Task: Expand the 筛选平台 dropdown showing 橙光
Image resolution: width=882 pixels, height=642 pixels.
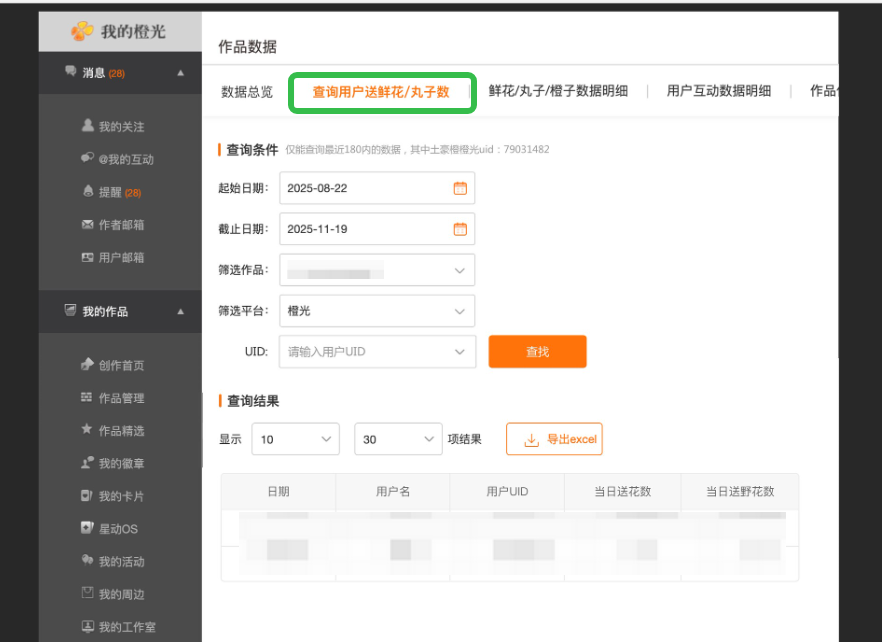Action: coord(459,311)
